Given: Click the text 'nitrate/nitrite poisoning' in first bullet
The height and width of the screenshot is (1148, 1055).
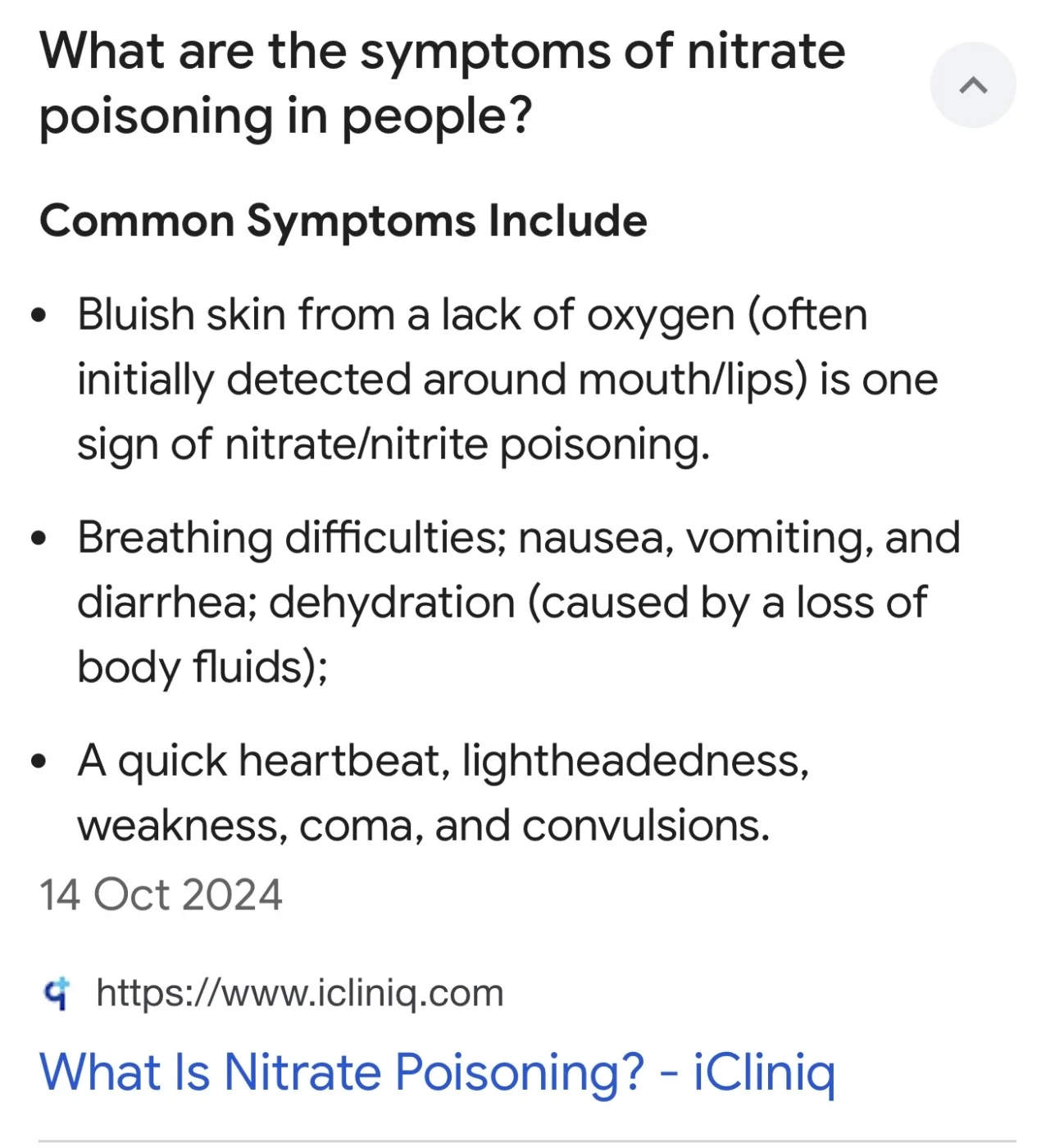Looking at the screenshot, I should [x=466, y=444].
